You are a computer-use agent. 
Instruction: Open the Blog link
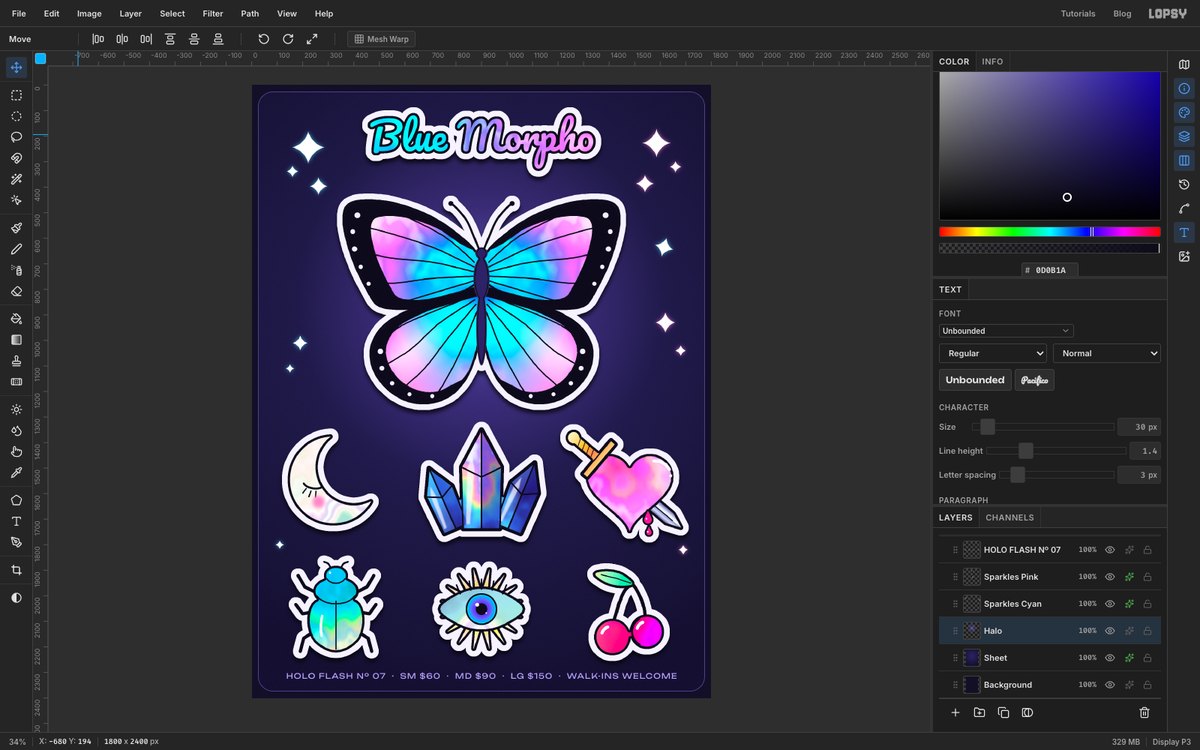tap(1122, 14)
